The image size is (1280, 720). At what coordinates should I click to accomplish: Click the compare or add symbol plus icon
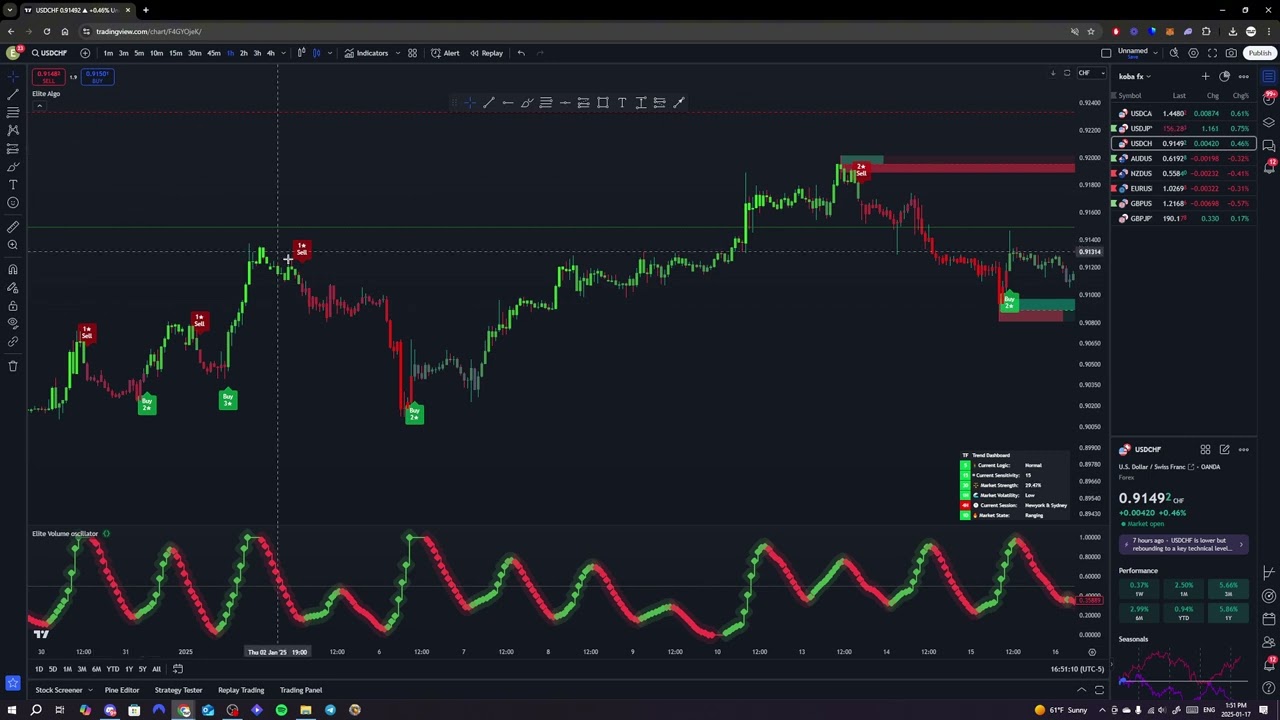85,53
